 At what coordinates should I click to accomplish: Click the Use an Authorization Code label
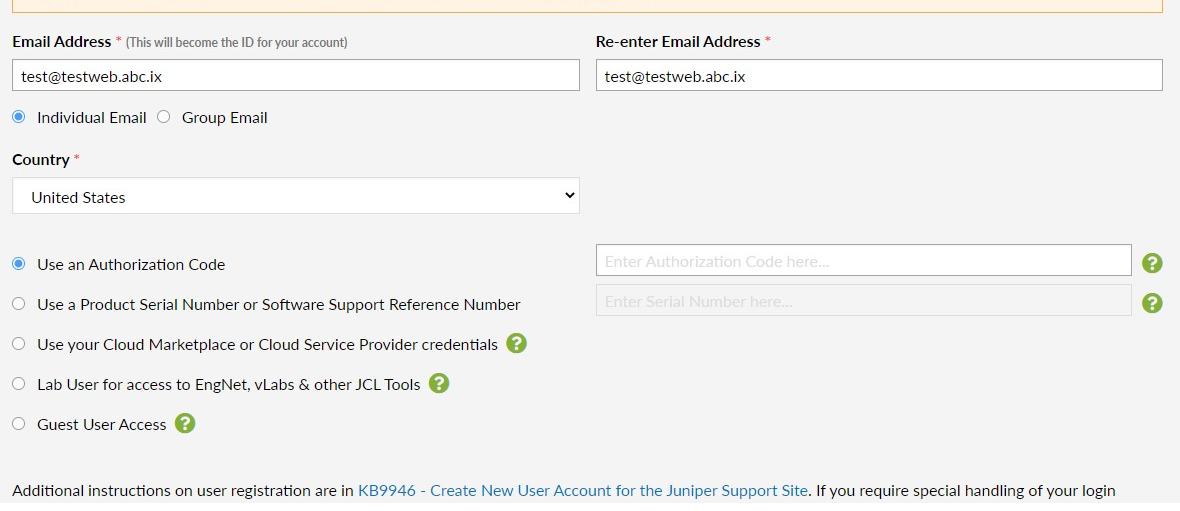point(131,265)
